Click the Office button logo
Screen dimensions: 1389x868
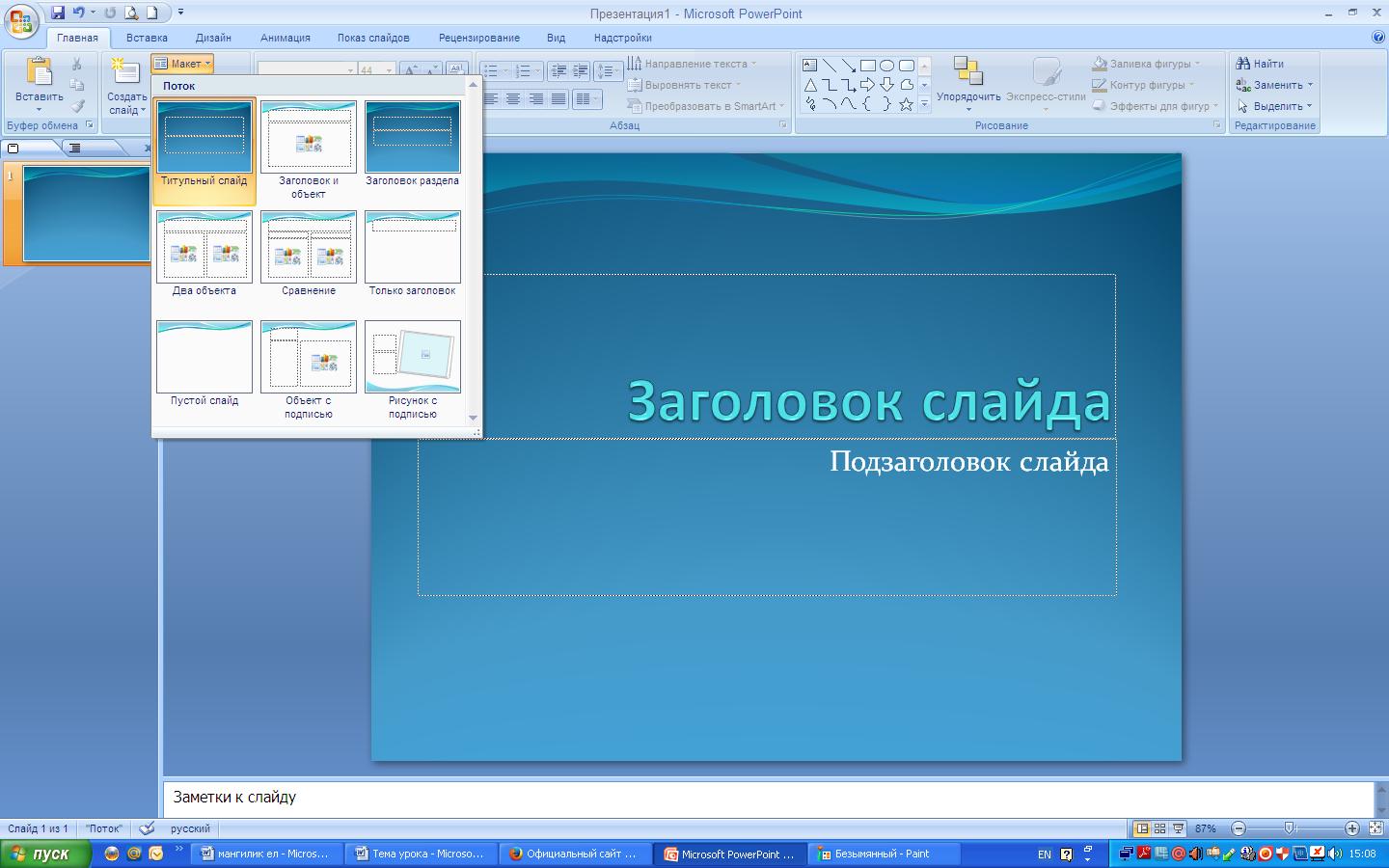click(21, 19)
